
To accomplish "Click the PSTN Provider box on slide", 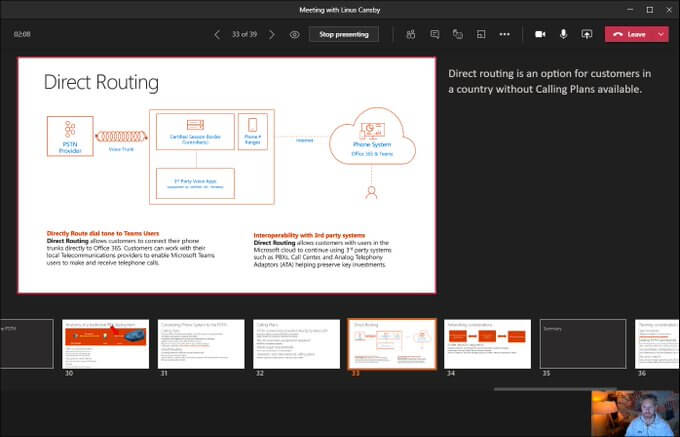I will tap(70, 136).
